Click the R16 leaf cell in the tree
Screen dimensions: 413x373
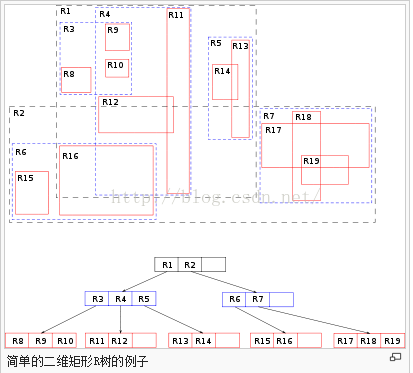click(x=286, y=341)
